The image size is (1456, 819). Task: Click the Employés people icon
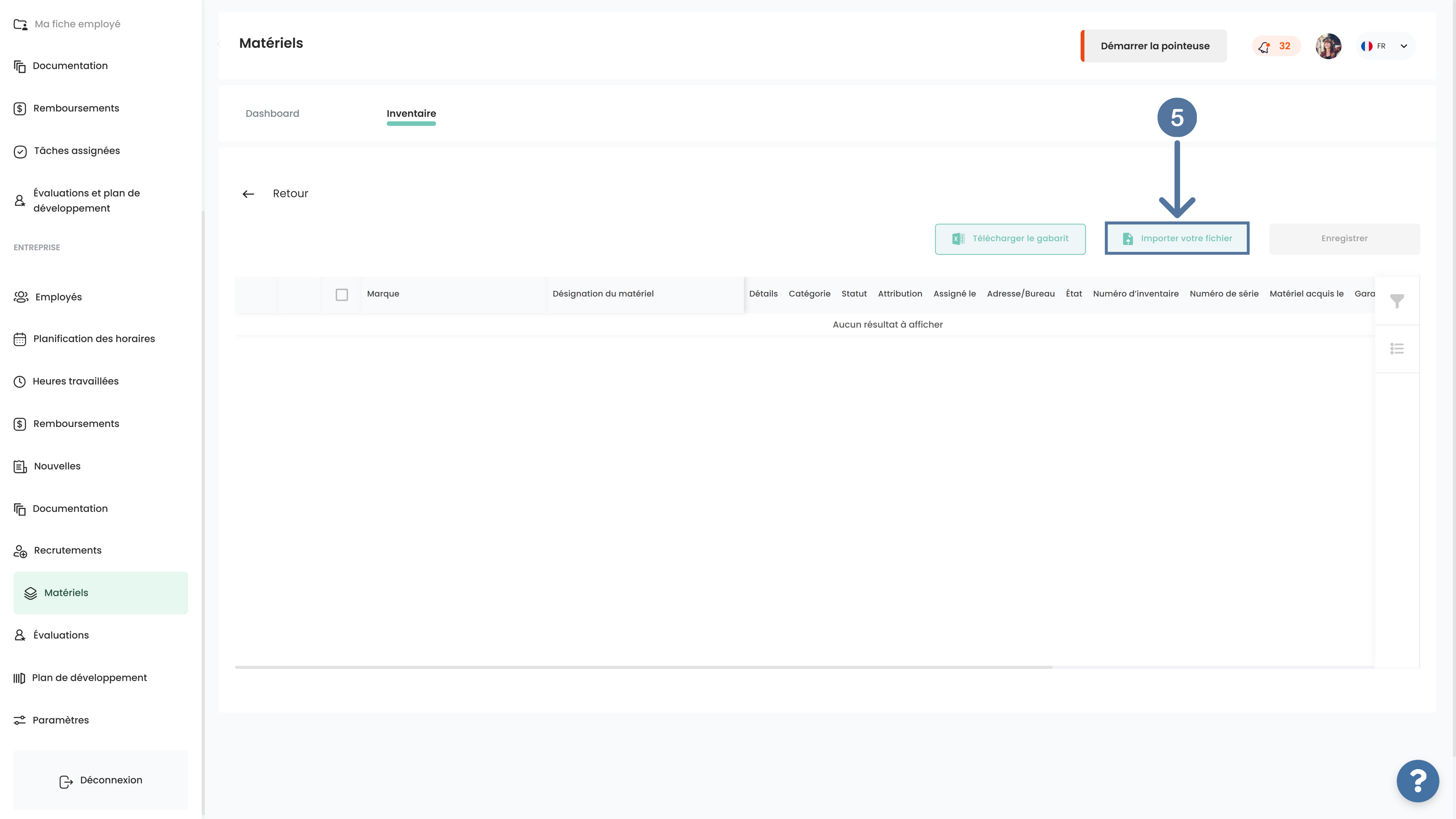[21, 297]
